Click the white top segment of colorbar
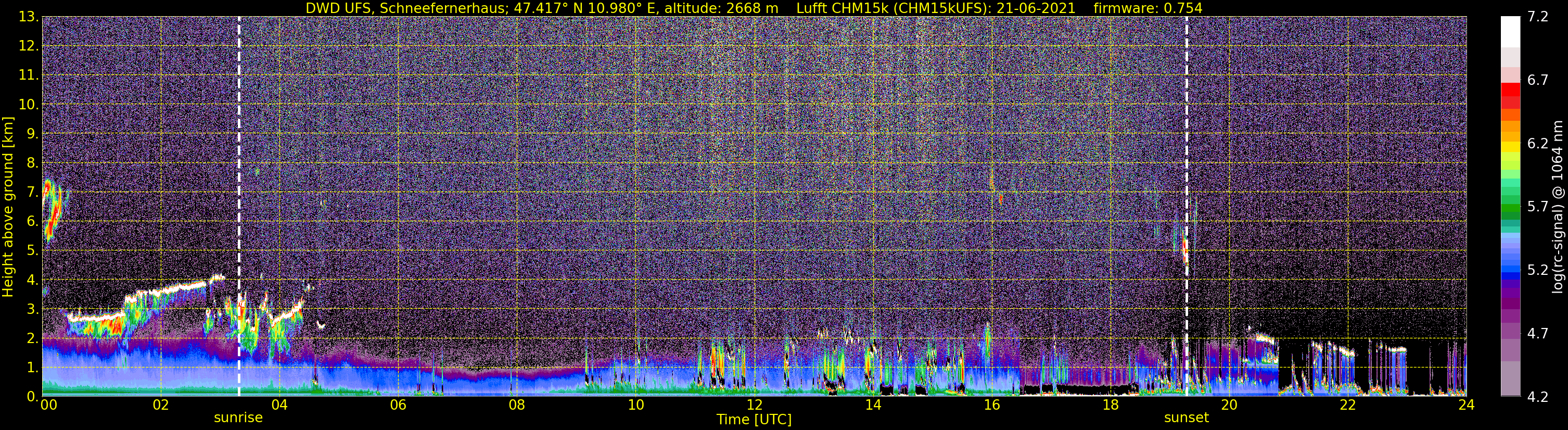Image resolution: width=1568 pixels, height=430 pixels. coord(1511,32)
